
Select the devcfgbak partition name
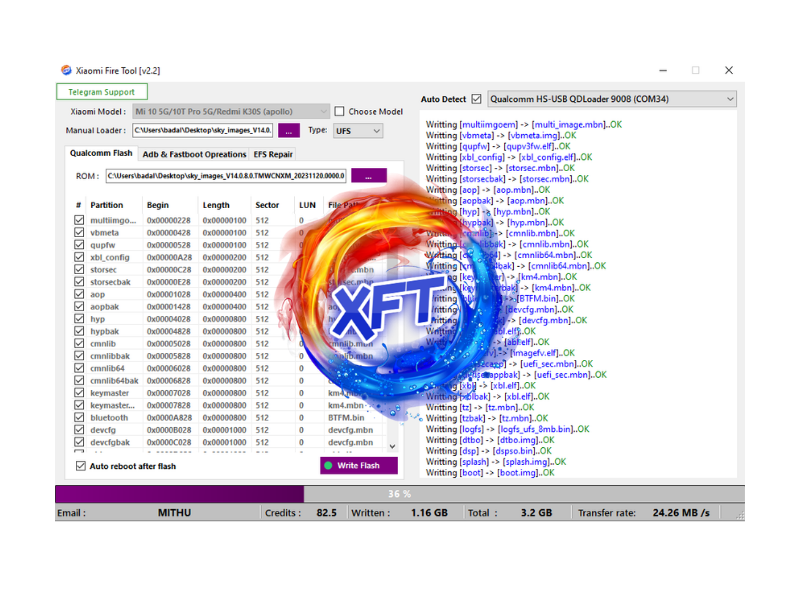click(110, 442)
